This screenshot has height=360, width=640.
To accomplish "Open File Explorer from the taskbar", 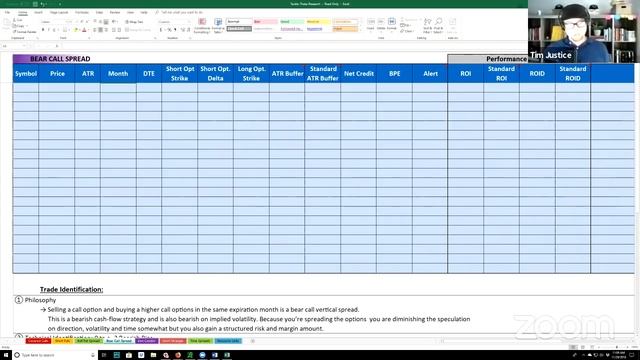I will [153, 355].
